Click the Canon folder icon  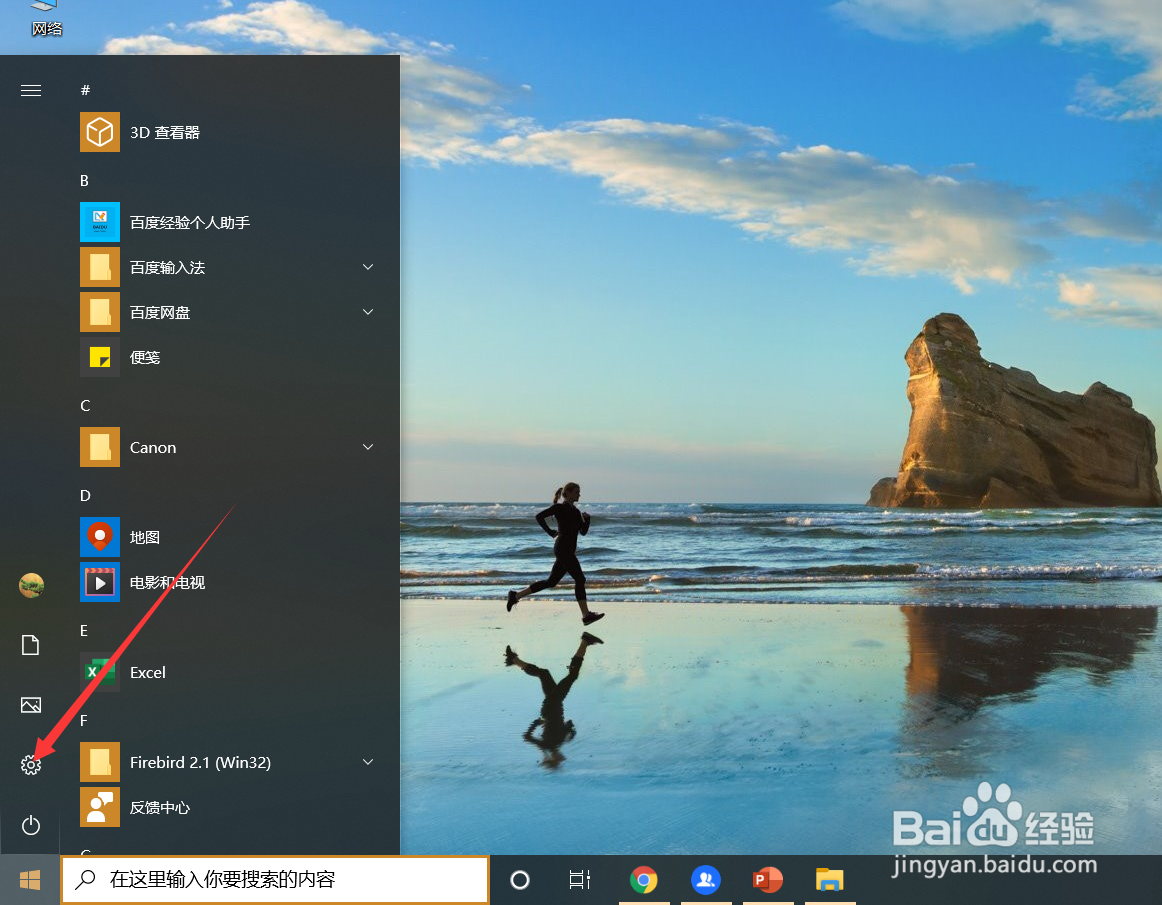pos(100,447)
